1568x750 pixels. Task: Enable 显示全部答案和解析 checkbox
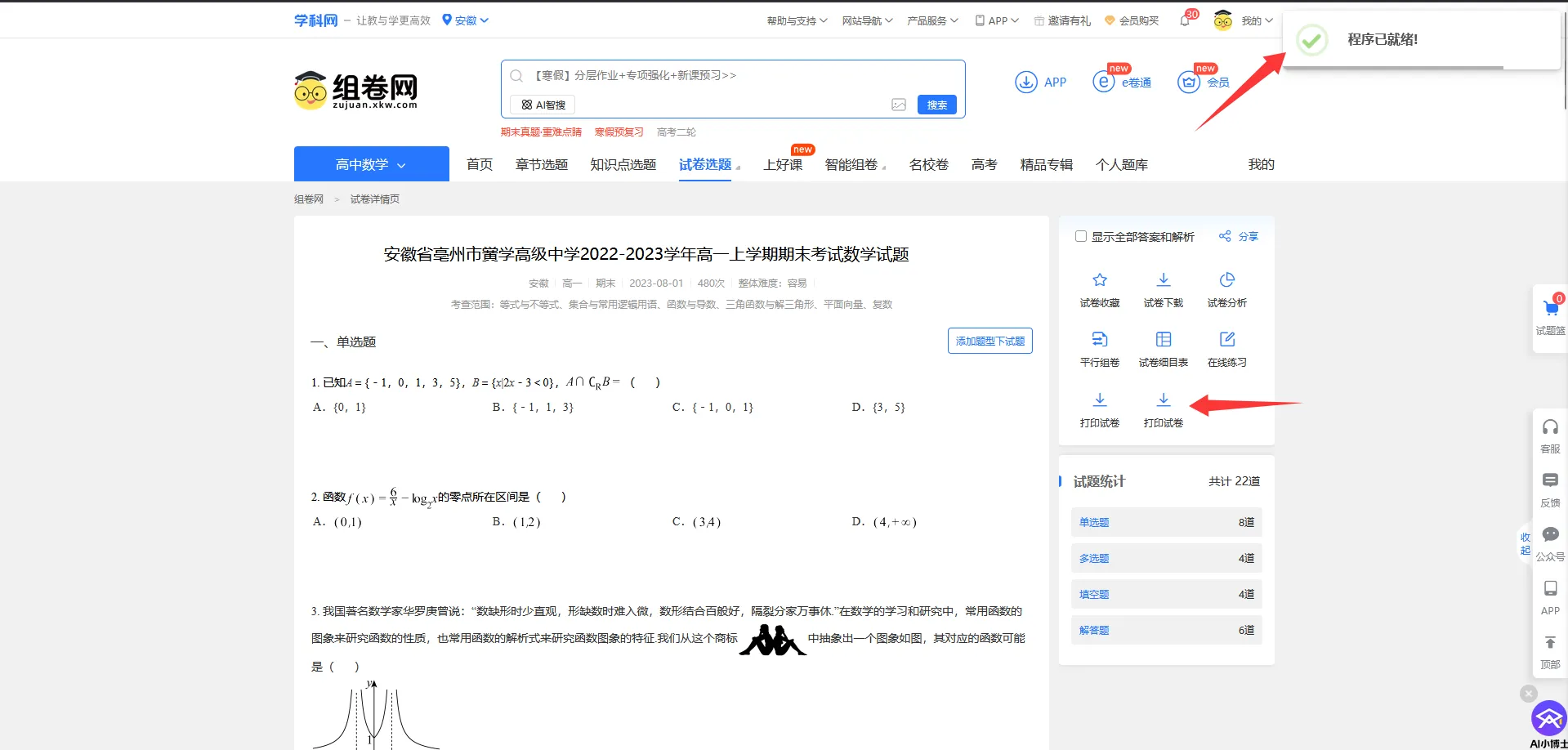(x=1079, y=236)
